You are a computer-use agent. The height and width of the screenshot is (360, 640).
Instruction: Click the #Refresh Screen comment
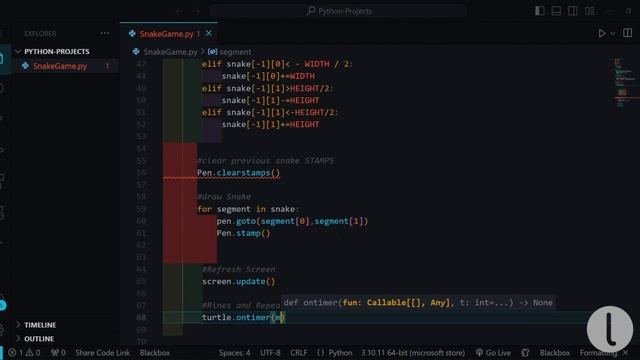pyautogui.click(x=238, y=269)
